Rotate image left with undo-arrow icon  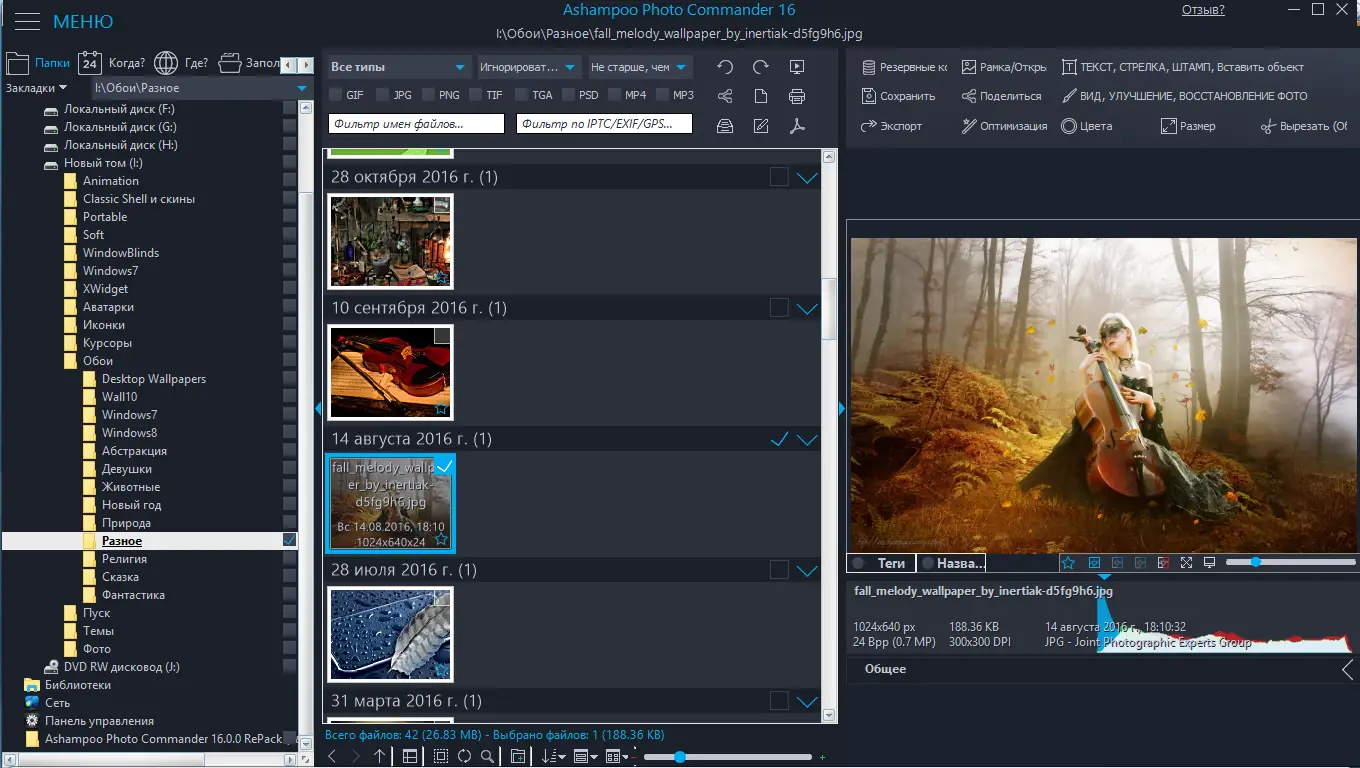click(x=726, y=66)
